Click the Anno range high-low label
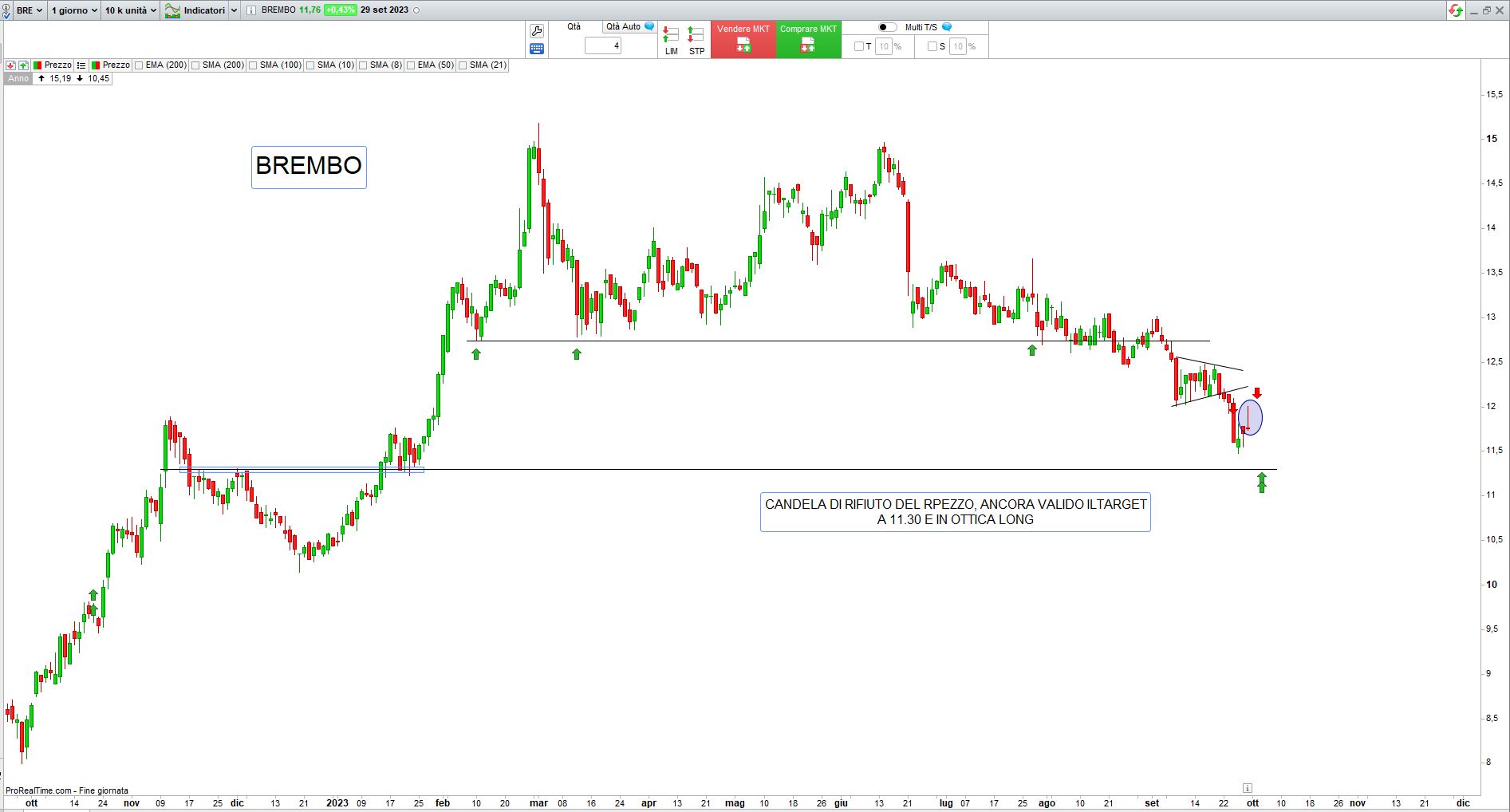This screenshot has width=1510, height=812. 18,78
